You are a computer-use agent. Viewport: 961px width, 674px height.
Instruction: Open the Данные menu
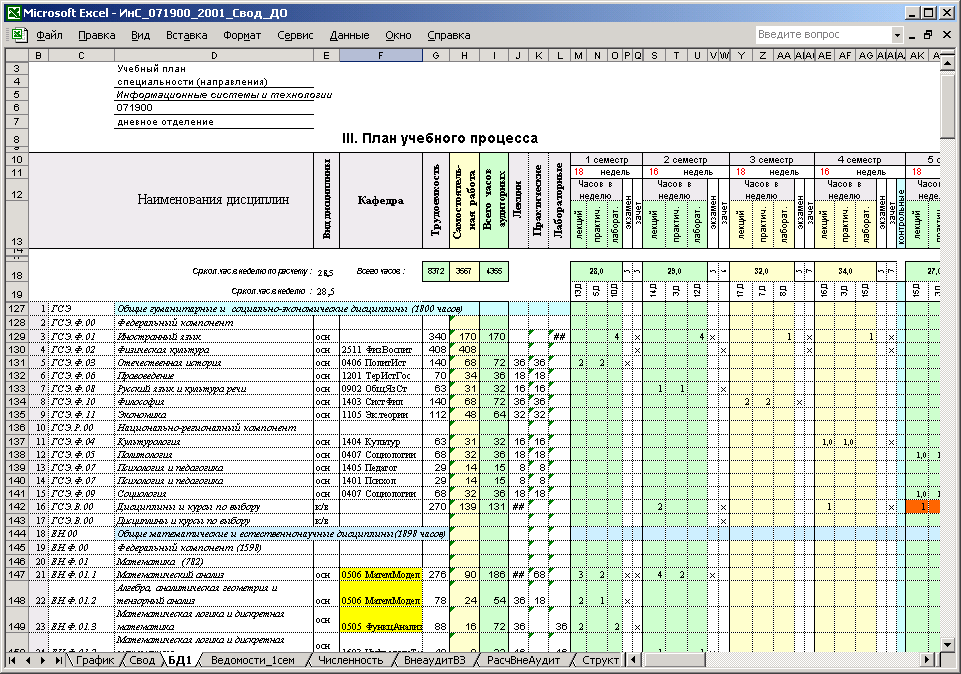[x=349, y=35]
